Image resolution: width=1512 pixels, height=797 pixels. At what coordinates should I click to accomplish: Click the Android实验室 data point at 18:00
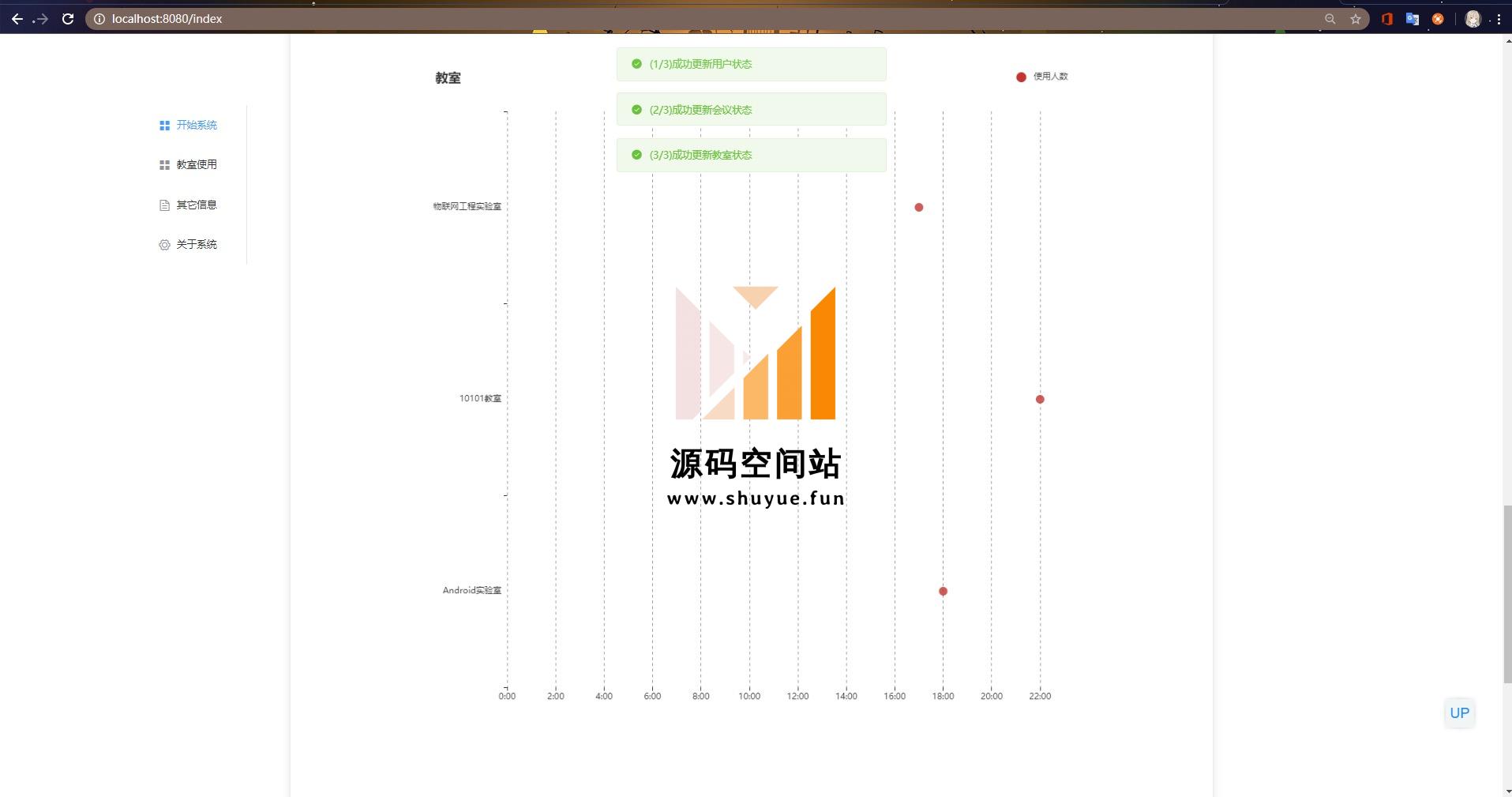(943, 591)
